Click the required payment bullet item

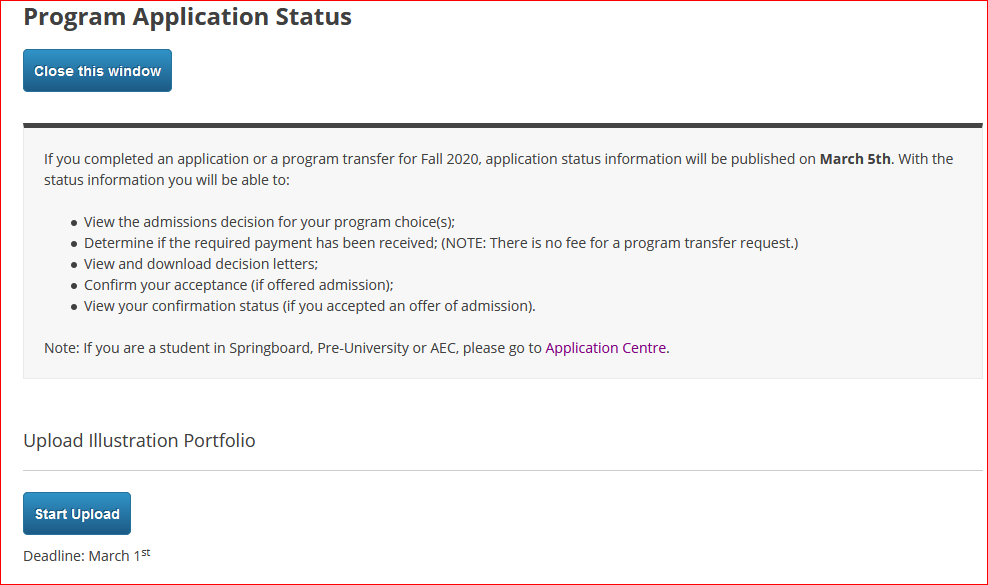click(x=441, y=243)
